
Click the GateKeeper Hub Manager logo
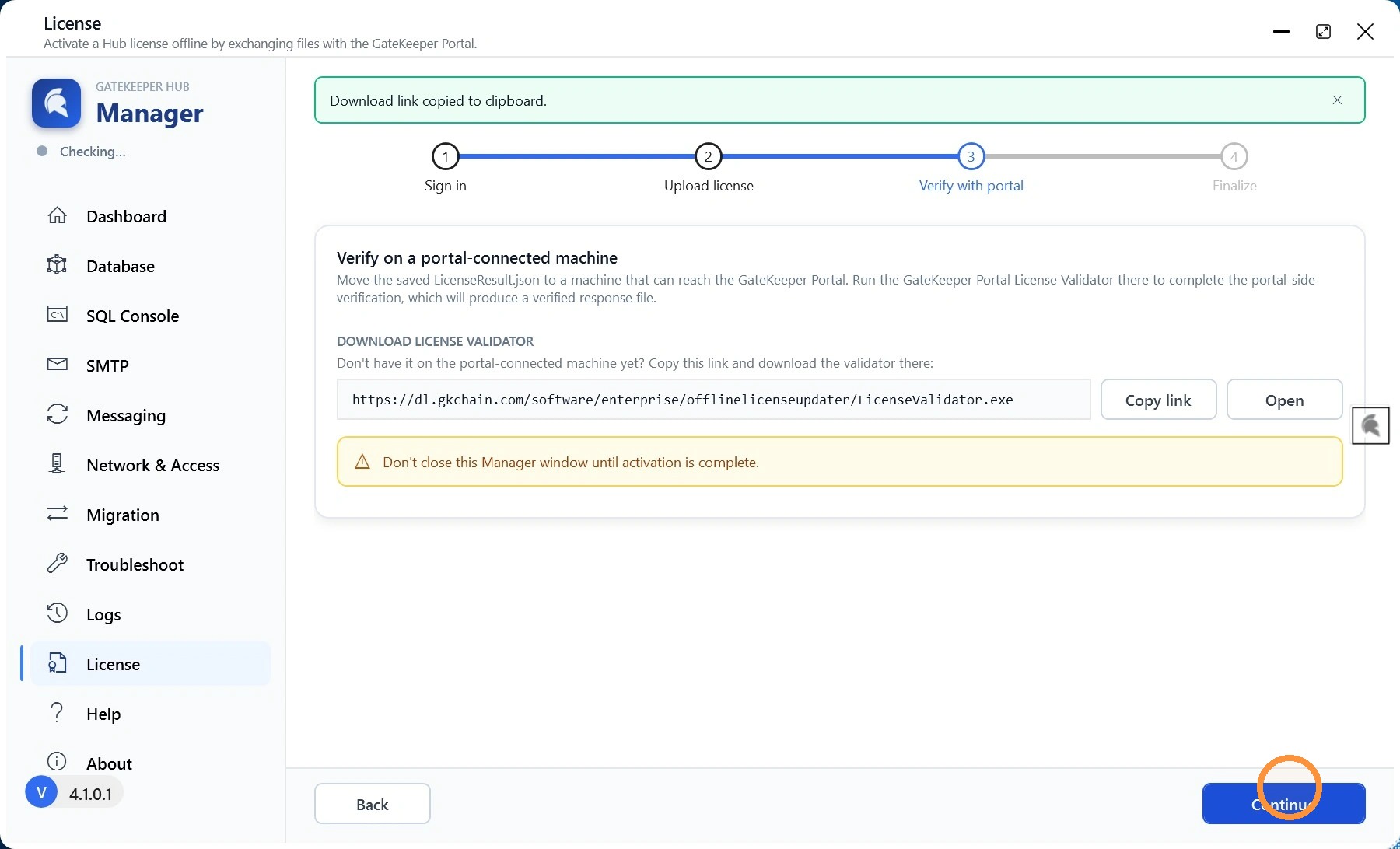(56, 103)
